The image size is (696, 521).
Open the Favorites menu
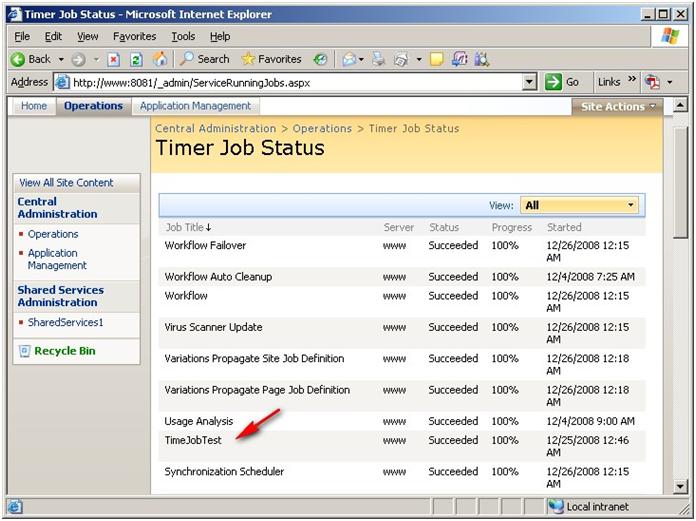click(x=134, y=36)
